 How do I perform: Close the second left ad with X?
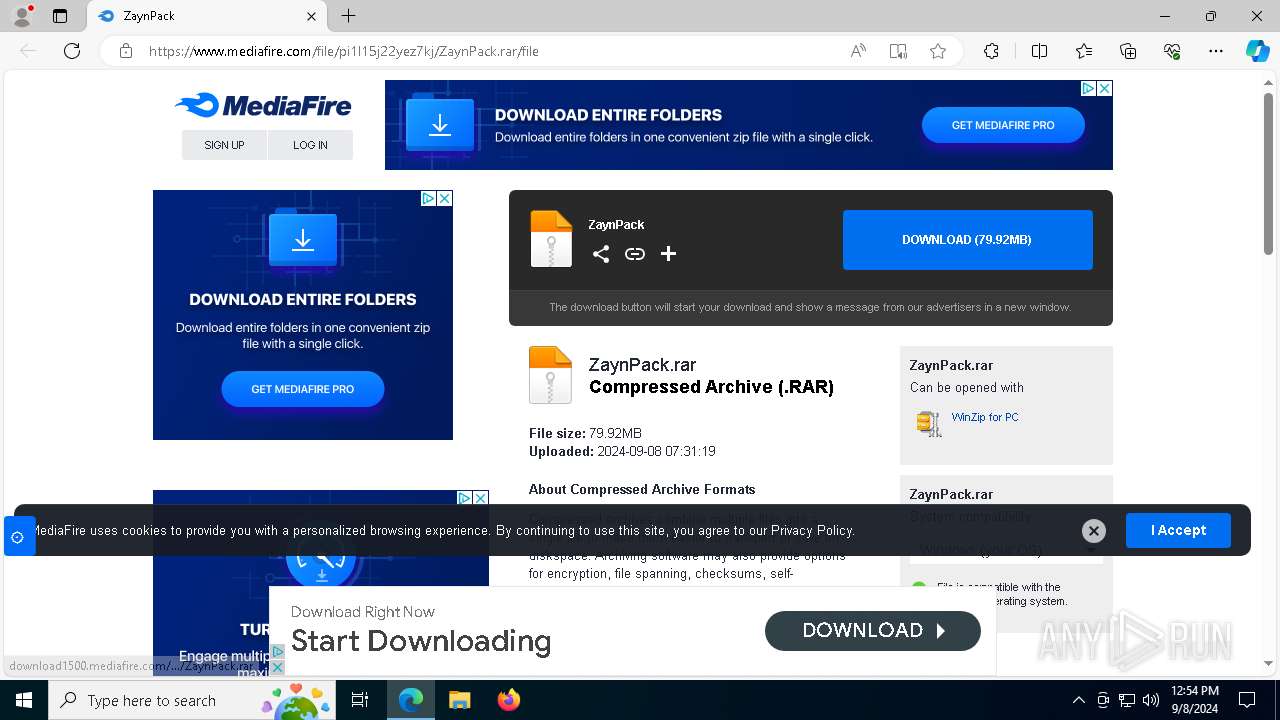pos(480,498)
